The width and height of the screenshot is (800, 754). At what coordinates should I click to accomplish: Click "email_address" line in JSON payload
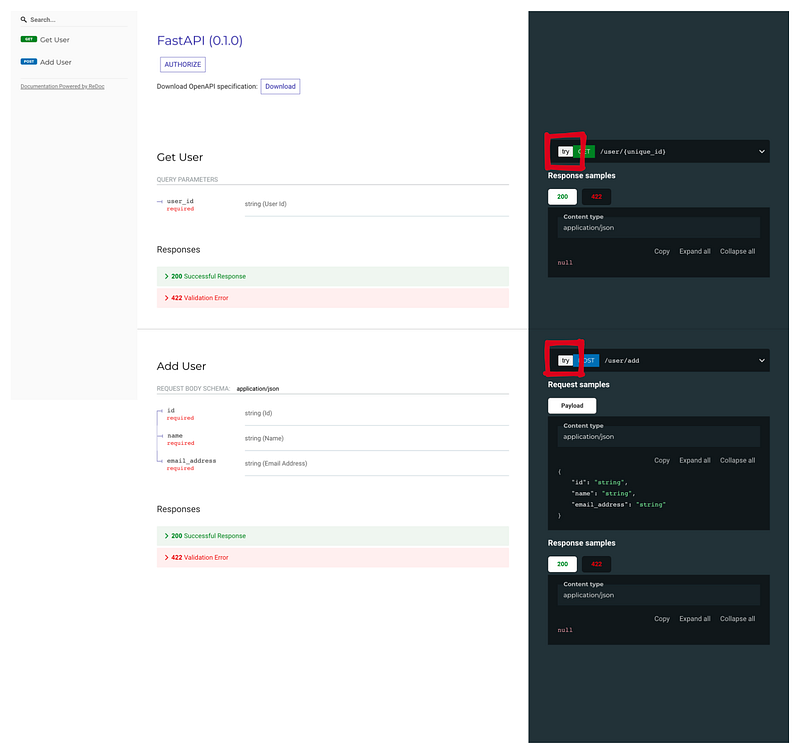point(619,505)
